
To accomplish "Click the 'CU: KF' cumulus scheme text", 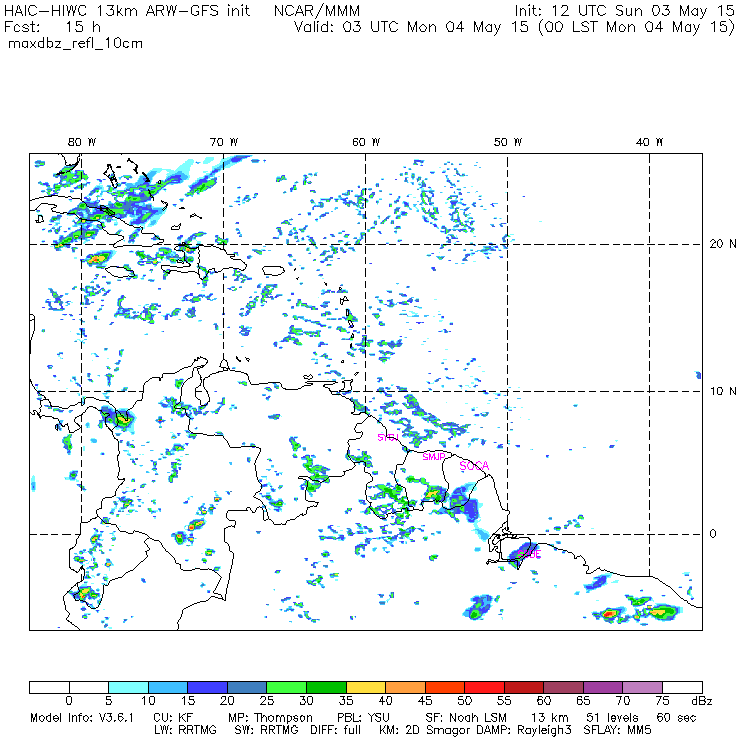I will point(173,718).
